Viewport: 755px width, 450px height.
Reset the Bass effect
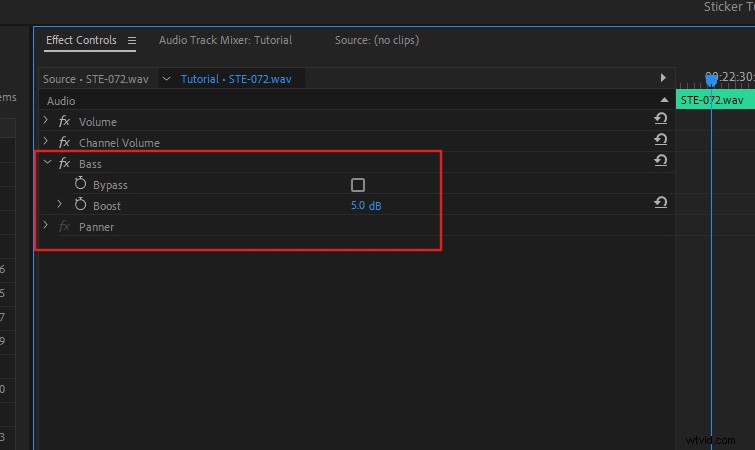(x=661, y=161)
